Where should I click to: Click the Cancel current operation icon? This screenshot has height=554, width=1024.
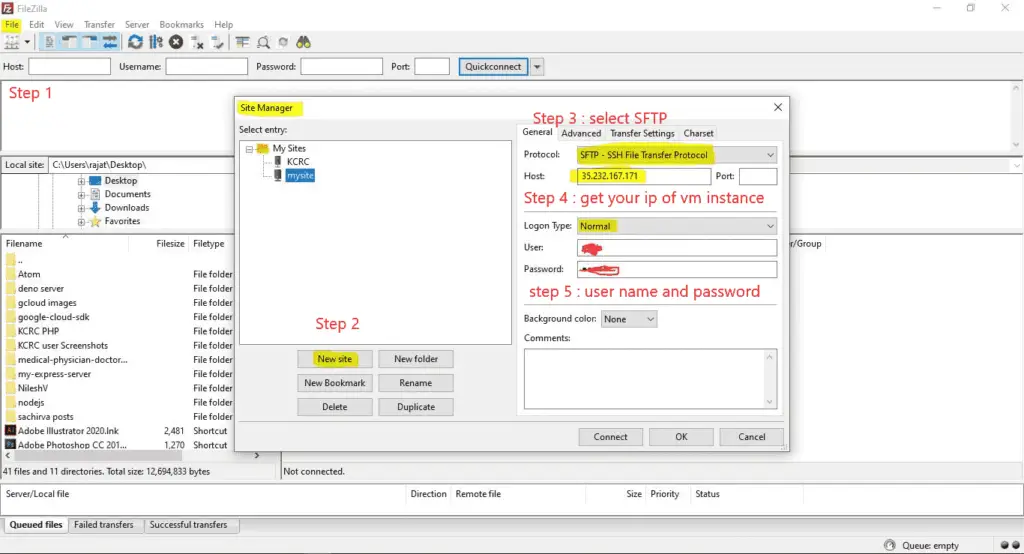click(176, 42)
